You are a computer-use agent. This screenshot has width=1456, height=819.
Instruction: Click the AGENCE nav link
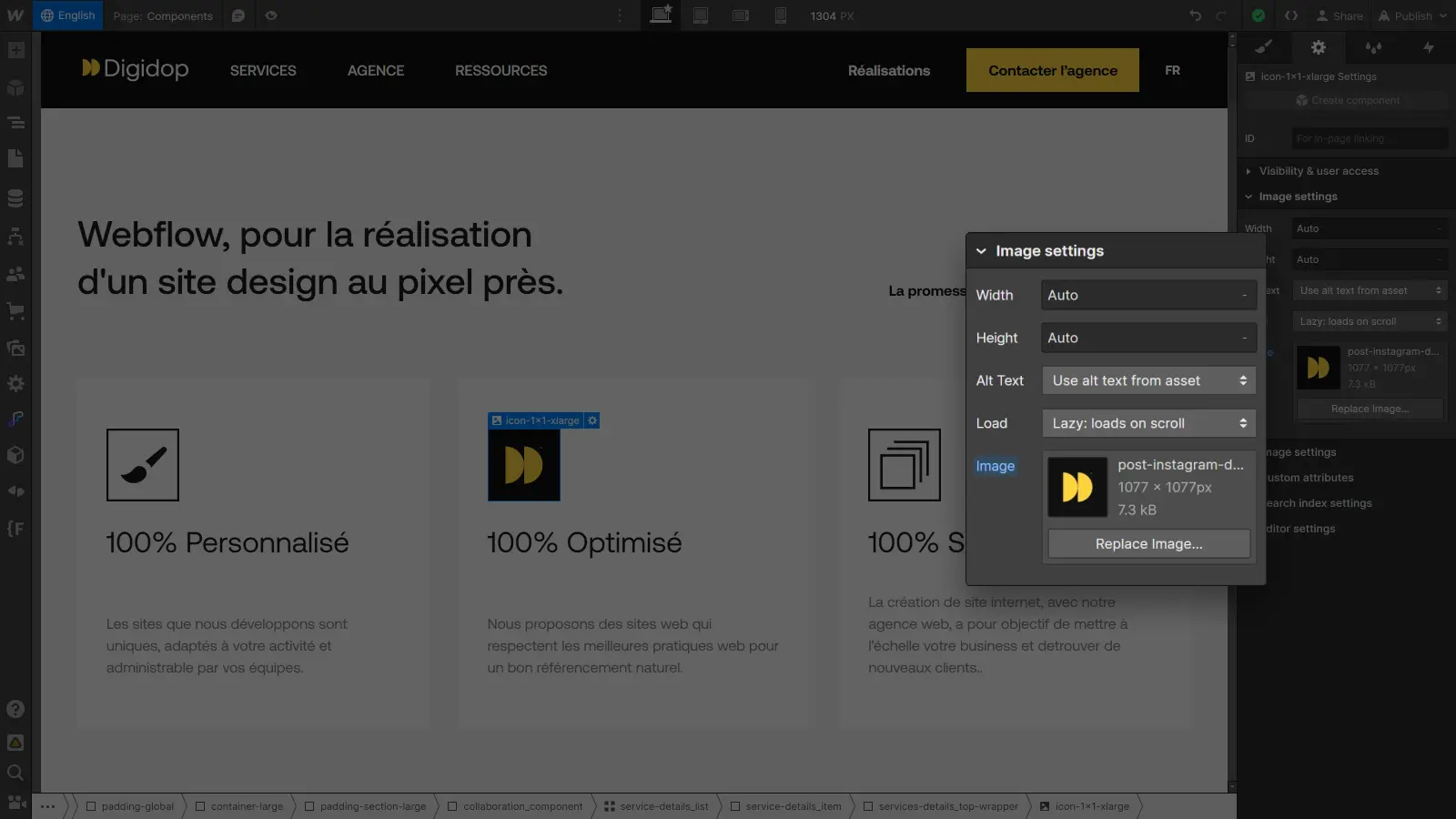376,70
